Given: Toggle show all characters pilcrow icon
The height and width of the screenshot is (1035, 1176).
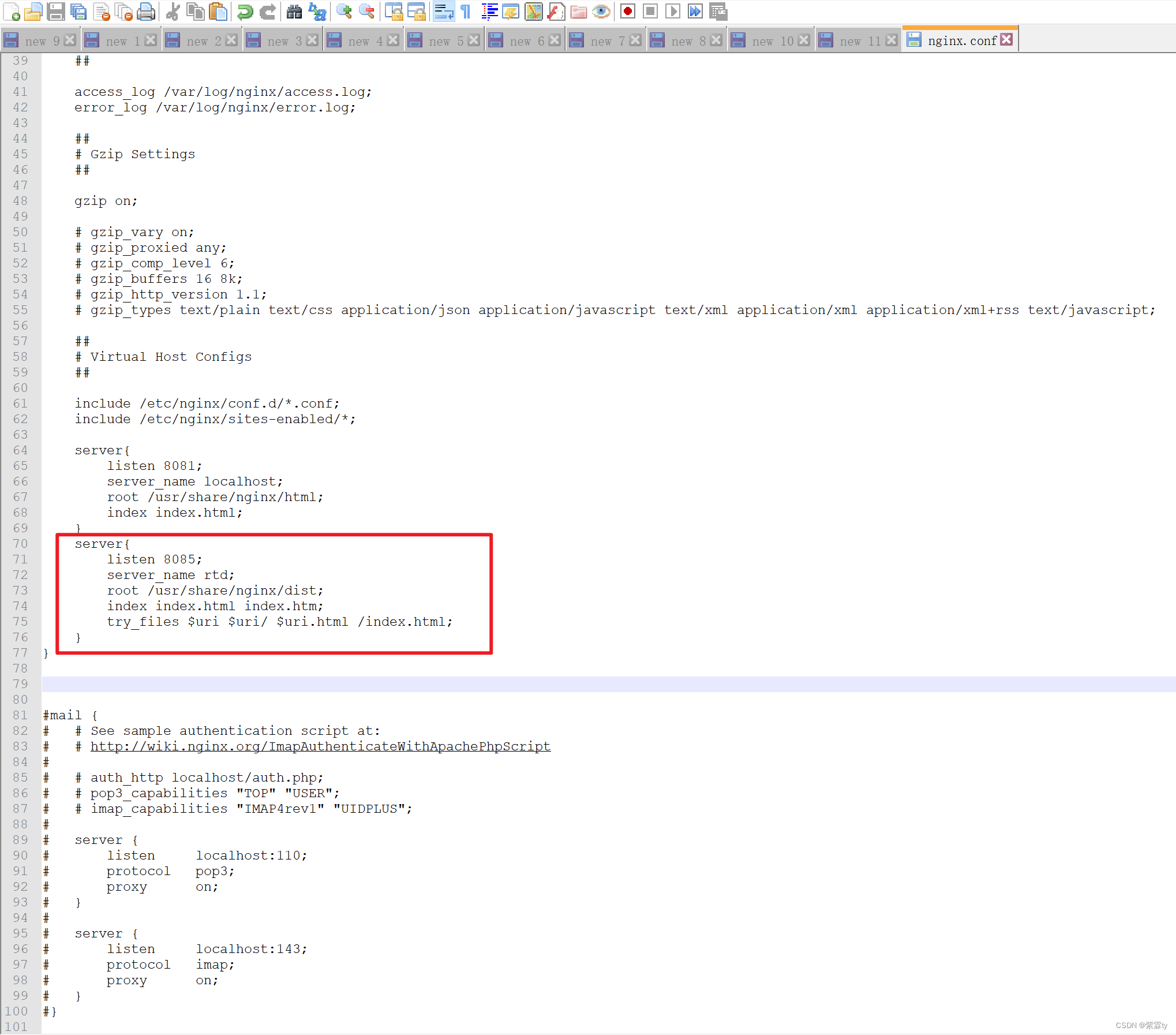Looking at the screenshot, I should tap(466, 11).
